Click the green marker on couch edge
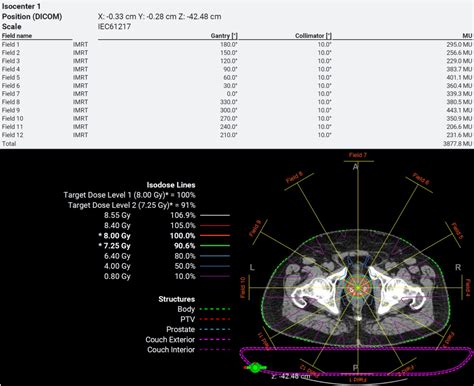The width and height of the screenshot is (474, 386). (255, 368)
